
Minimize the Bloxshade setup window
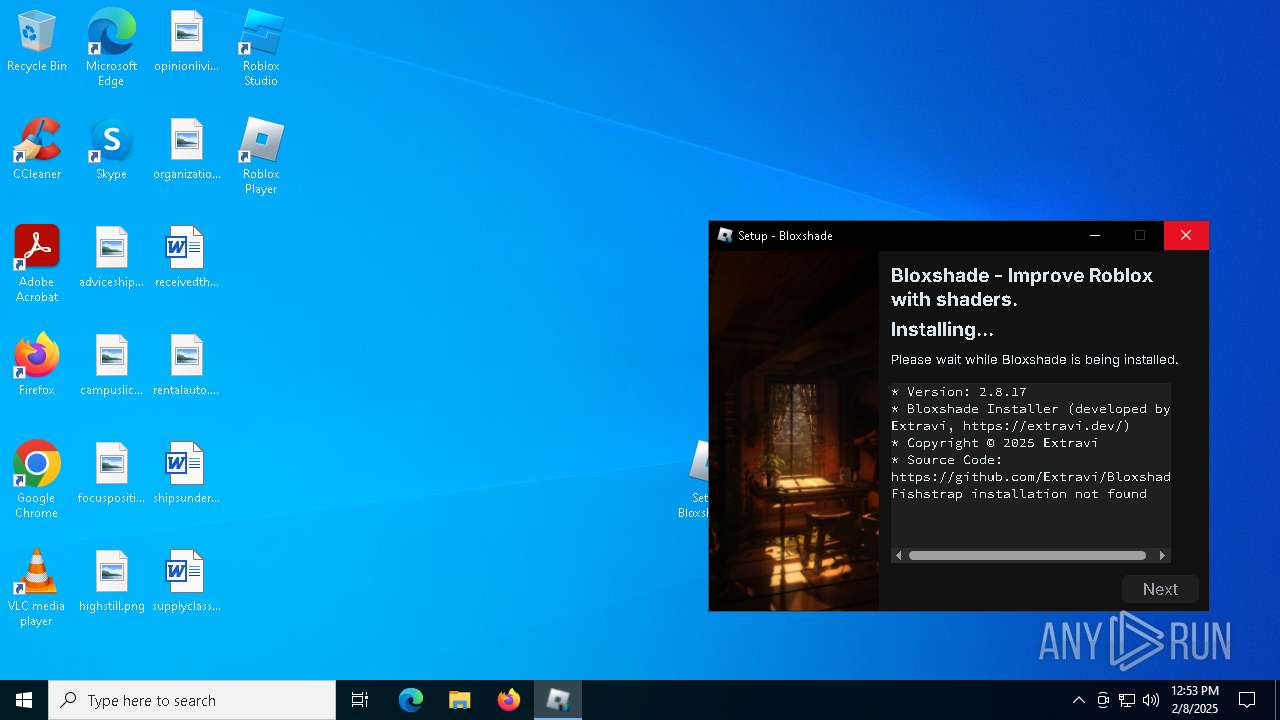(x=1095, y=235)
